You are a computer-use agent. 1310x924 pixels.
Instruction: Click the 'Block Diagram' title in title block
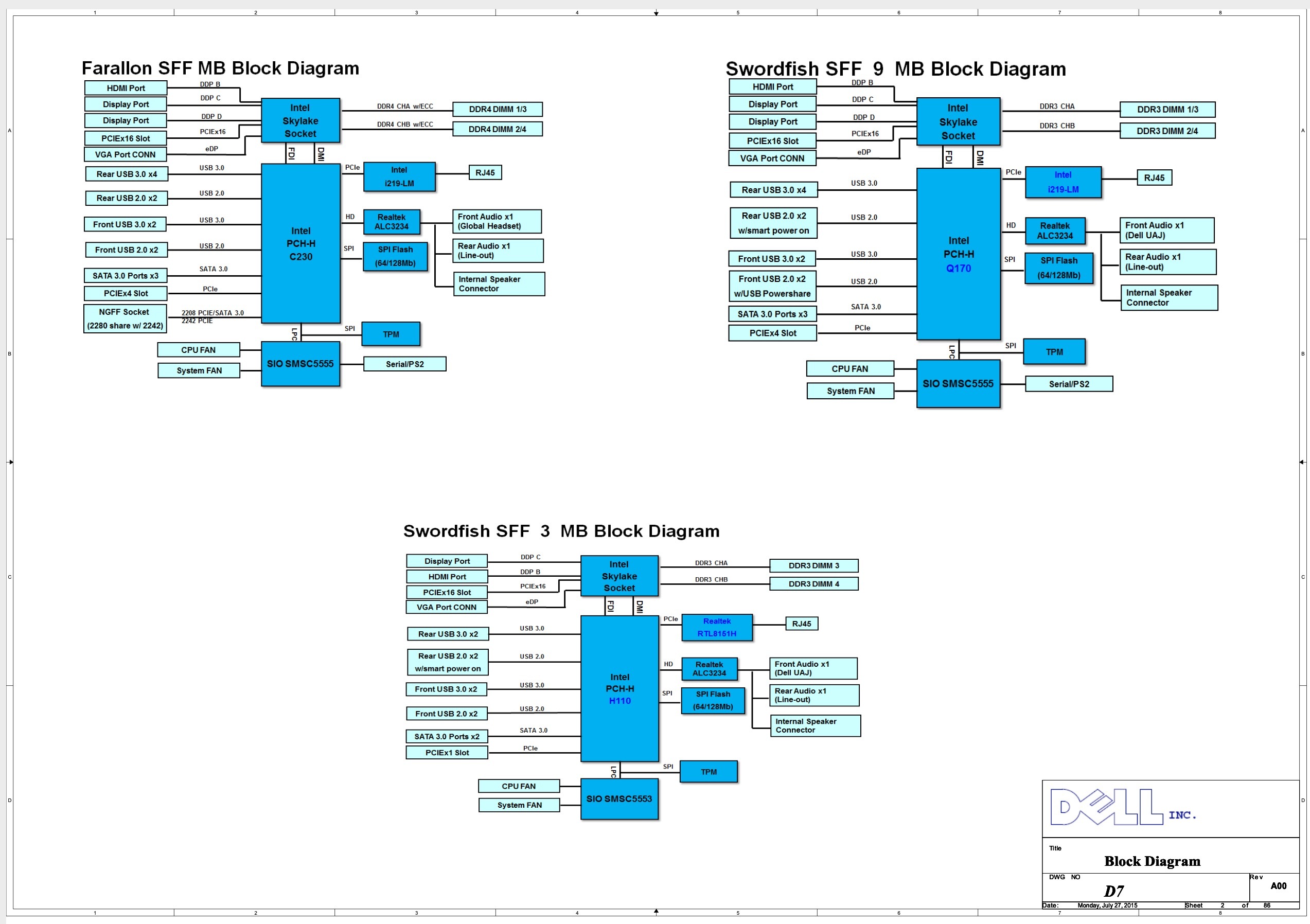(1153, 861)
